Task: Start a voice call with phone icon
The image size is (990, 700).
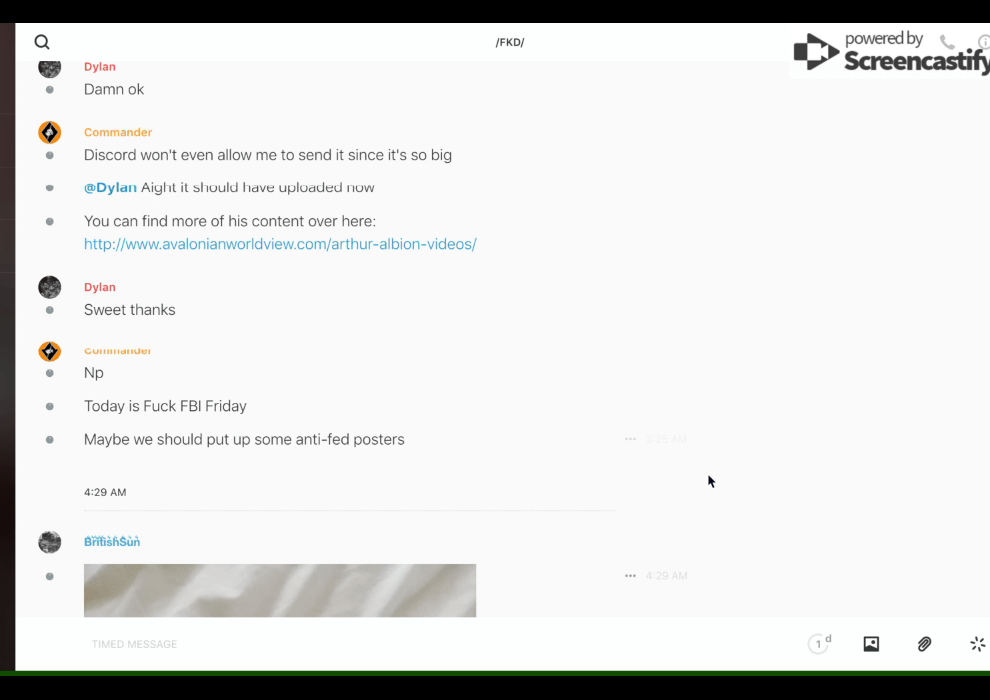Action: tap(947, 42)
